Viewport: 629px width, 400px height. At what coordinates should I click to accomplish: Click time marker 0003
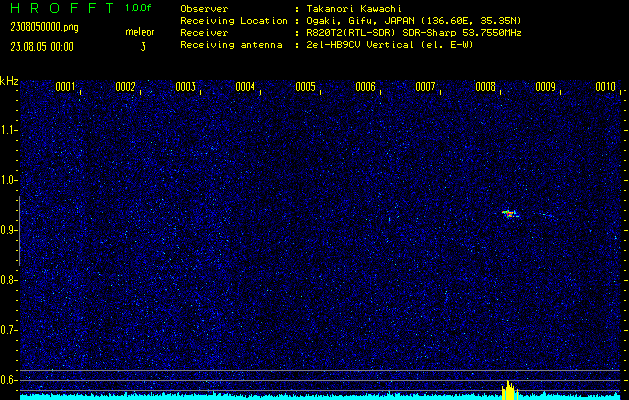pos(185,87)
